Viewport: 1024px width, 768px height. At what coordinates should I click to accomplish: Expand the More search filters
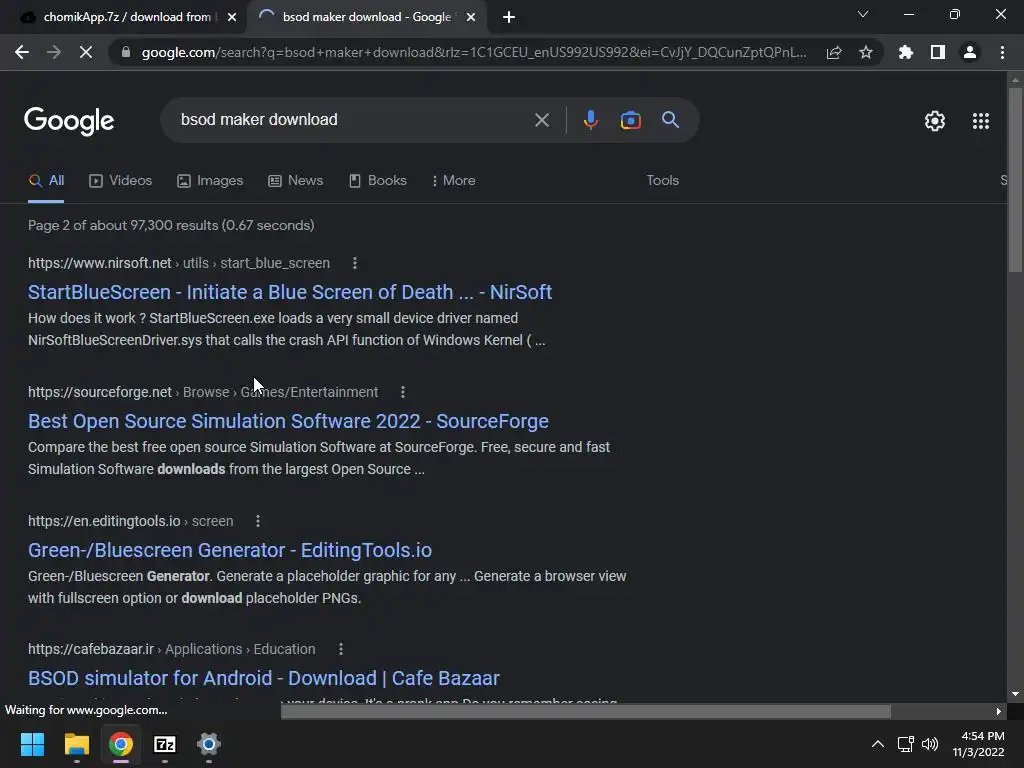click(x=453, y=181)
